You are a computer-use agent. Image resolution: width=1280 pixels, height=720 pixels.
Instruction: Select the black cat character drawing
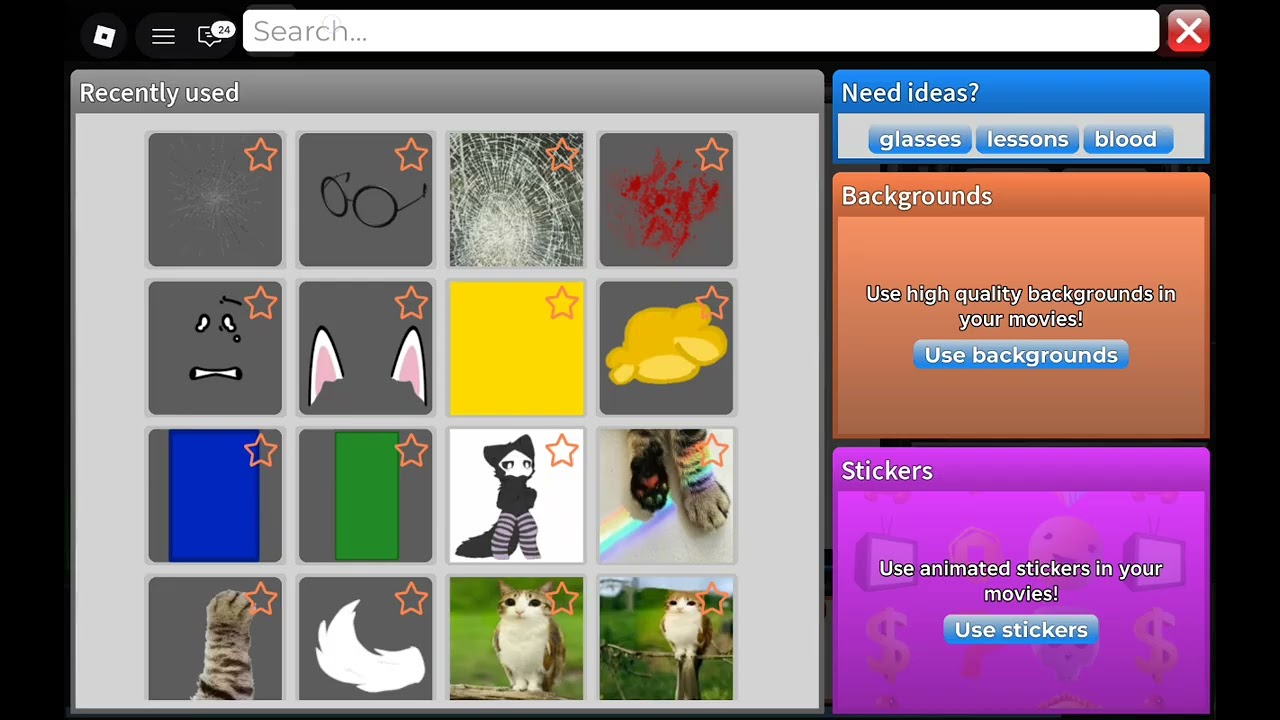(x=516, y=496)
